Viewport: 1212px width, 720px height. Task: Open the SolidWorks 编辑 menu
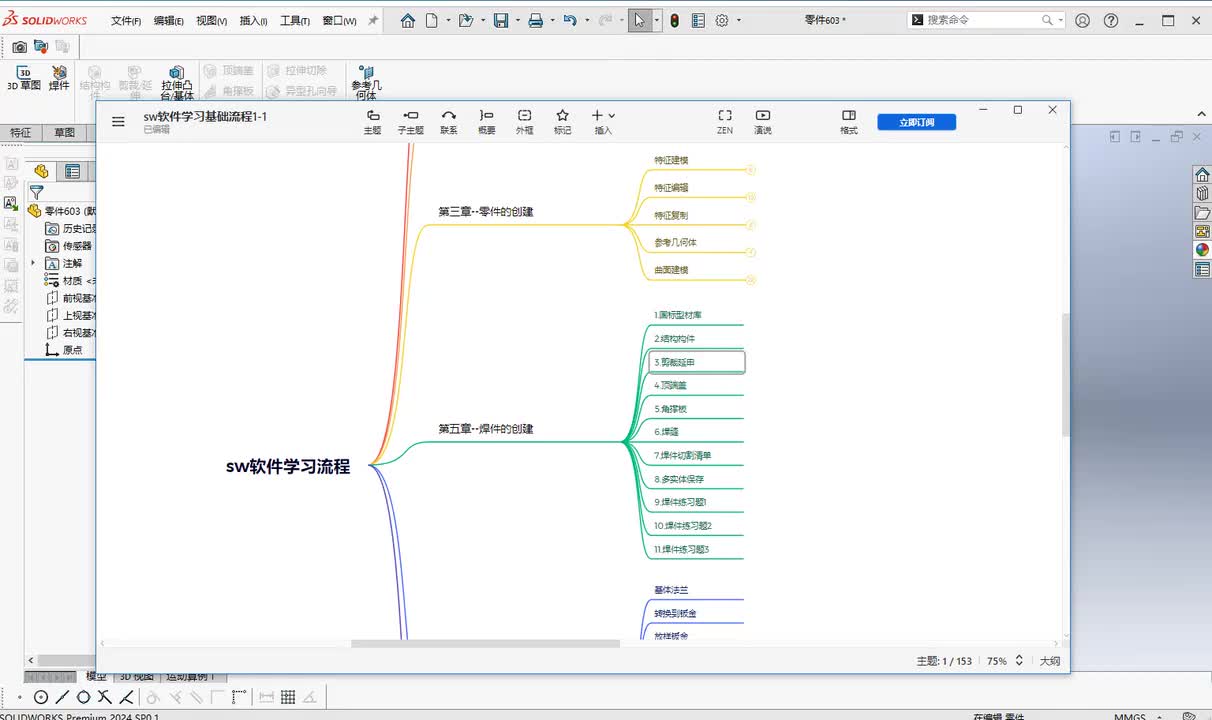pos(168,21)
